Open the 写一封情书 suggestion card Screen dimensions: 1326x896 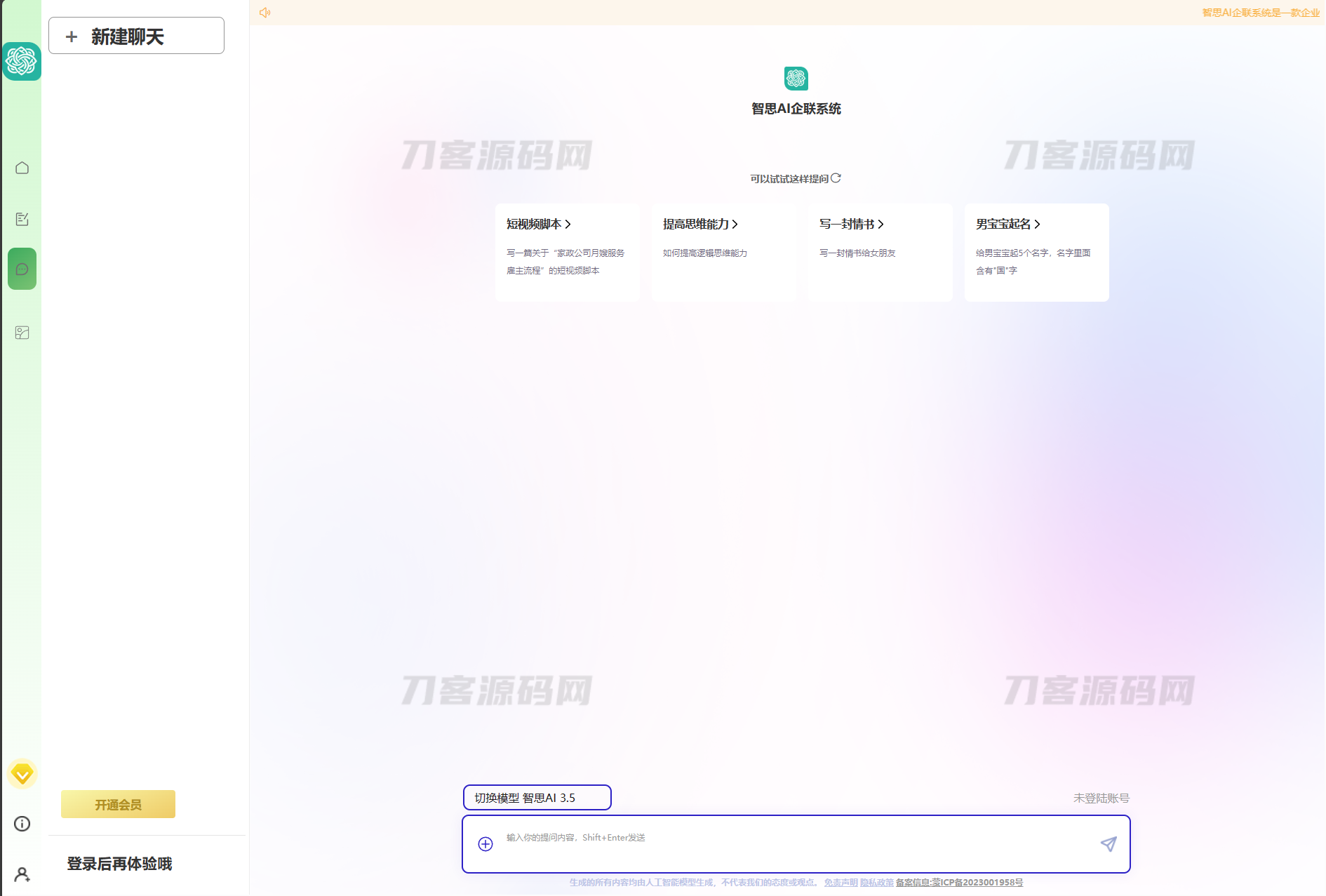(x=880, y=252)
